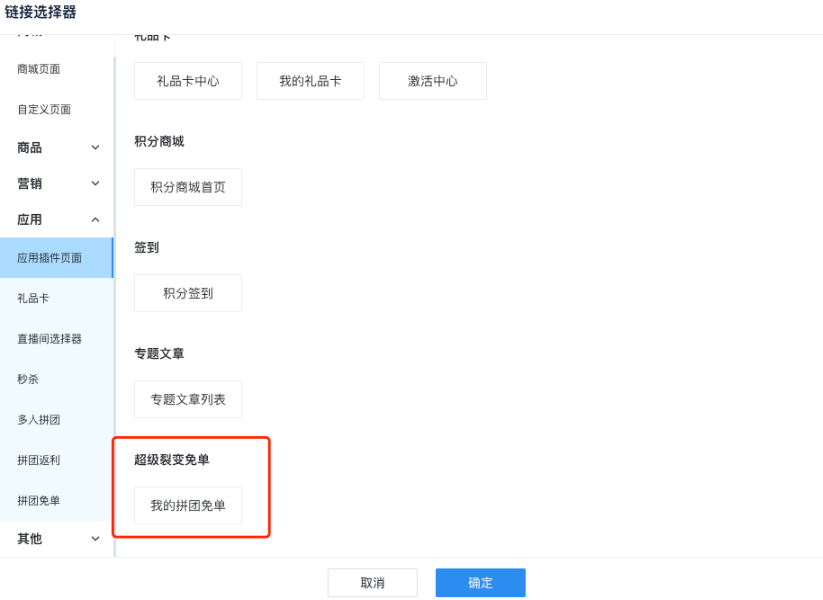Viewport: 823px width, 600px height.
Task: Open 拼团返利 sidebar entry
Action: tap(39, 460)
